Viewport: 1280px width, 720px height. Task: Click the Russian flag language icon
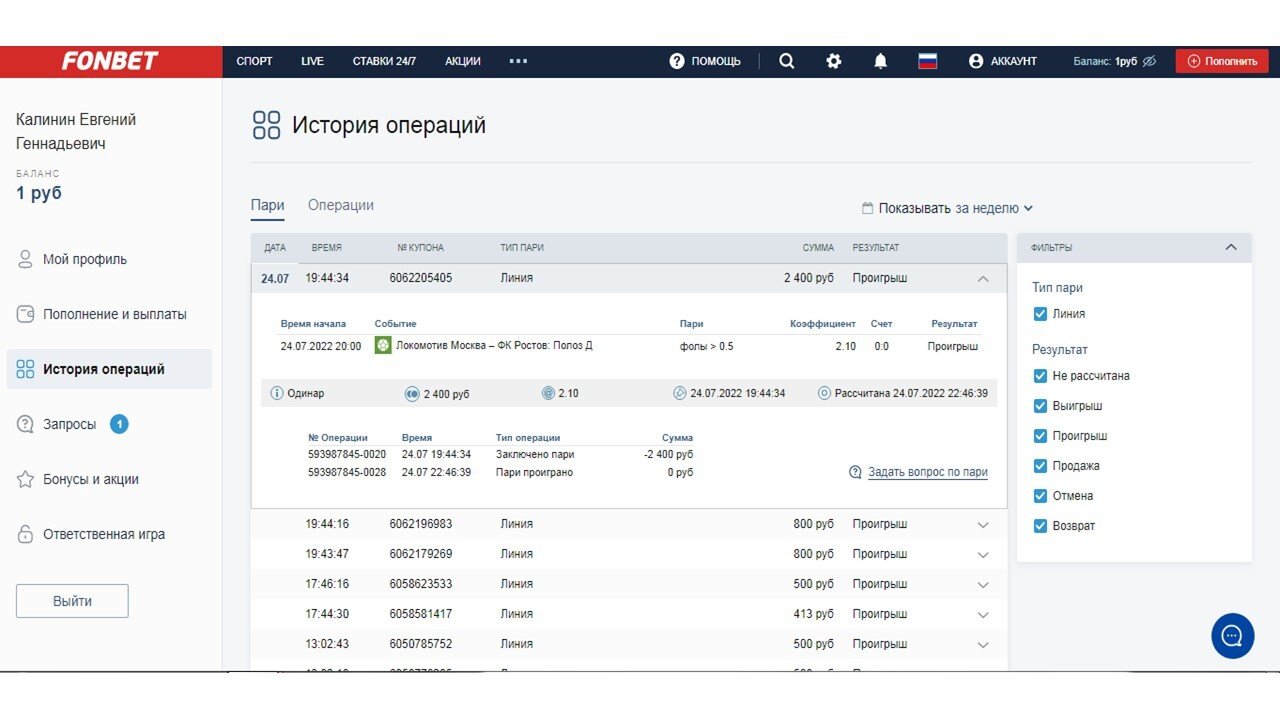[x=927, y=61]
